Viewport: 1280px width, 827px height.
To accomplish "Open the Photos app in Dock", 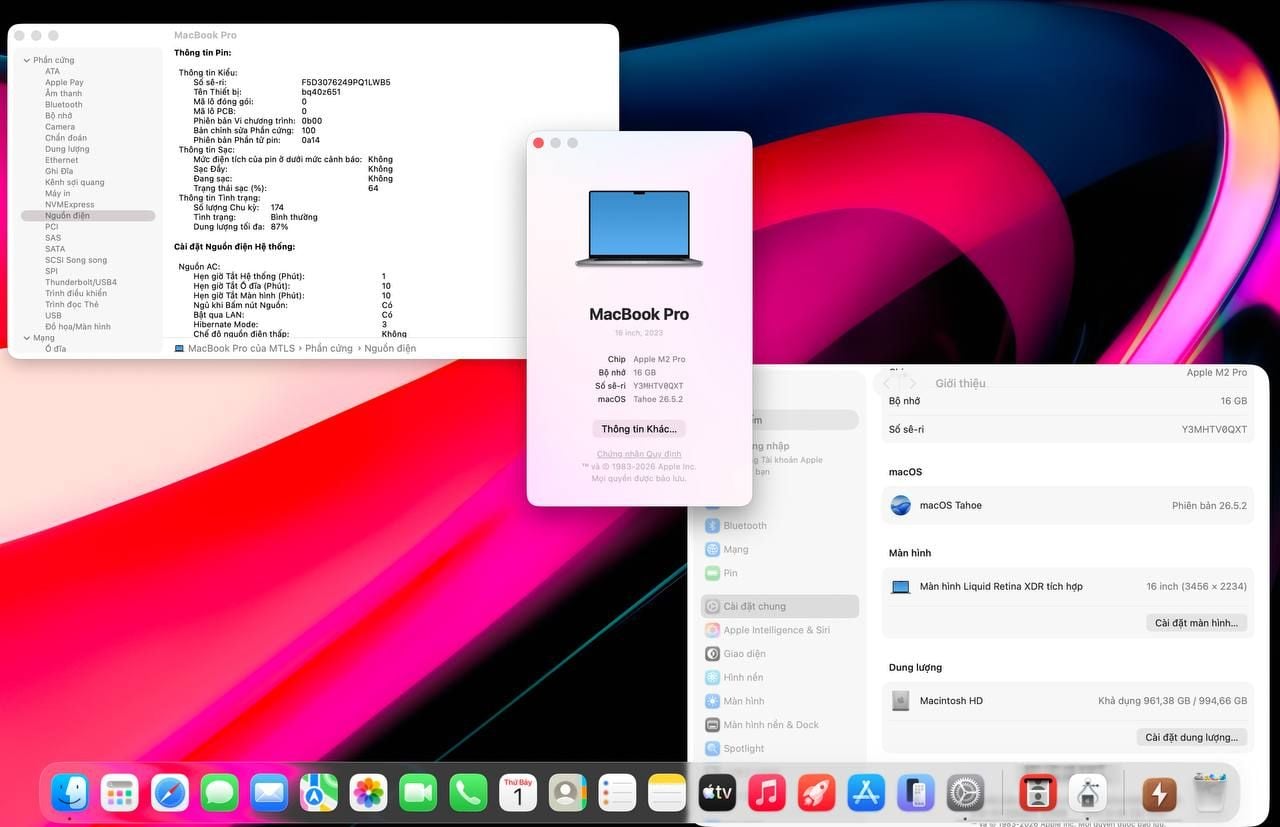I will coord(369,793).
